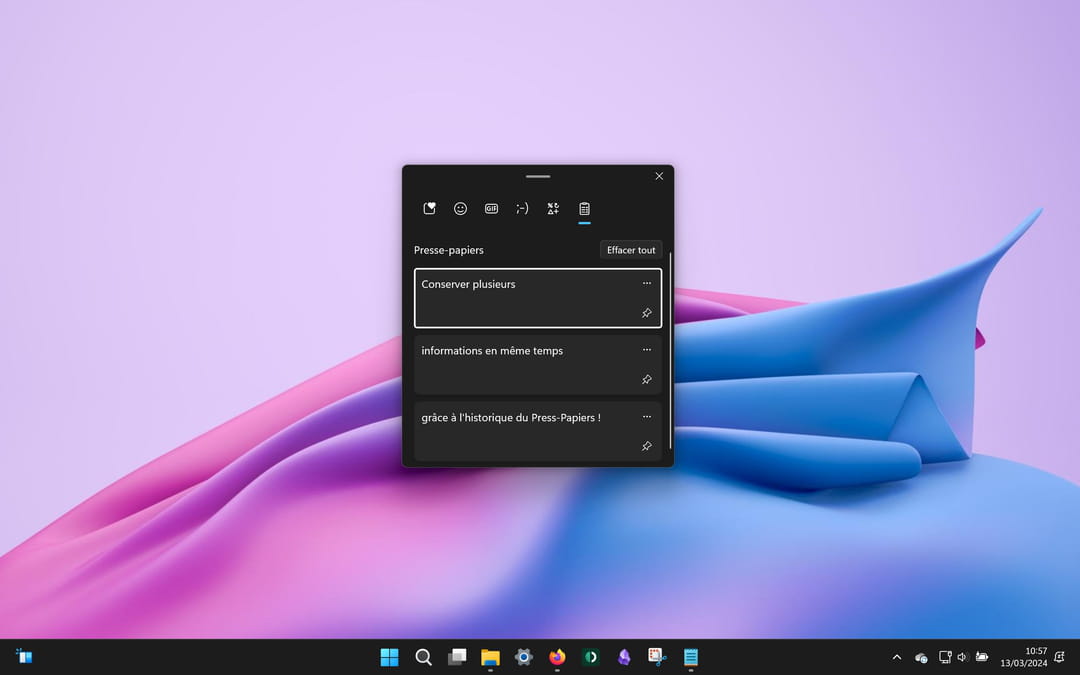1080x675 pixels.
Task: Switch to Firefox in the taskbar
Action: pos(557,657)
